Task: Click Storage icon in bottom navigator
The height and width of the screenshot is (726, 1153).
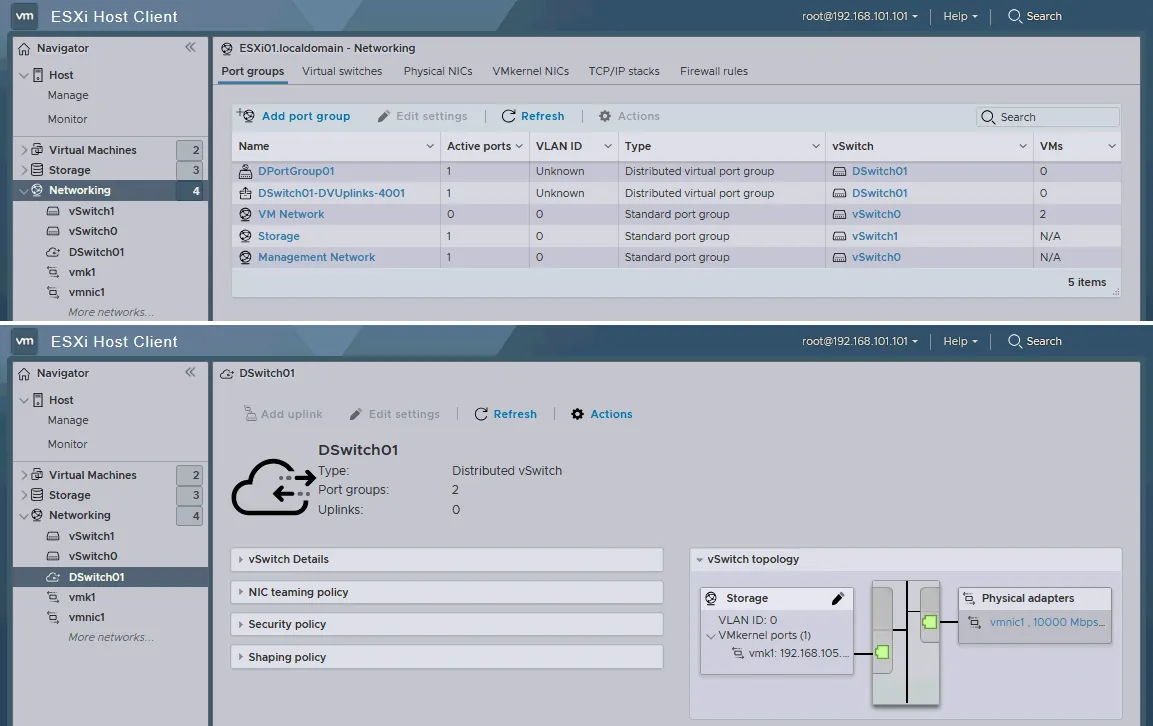Action: pos(38,495)
